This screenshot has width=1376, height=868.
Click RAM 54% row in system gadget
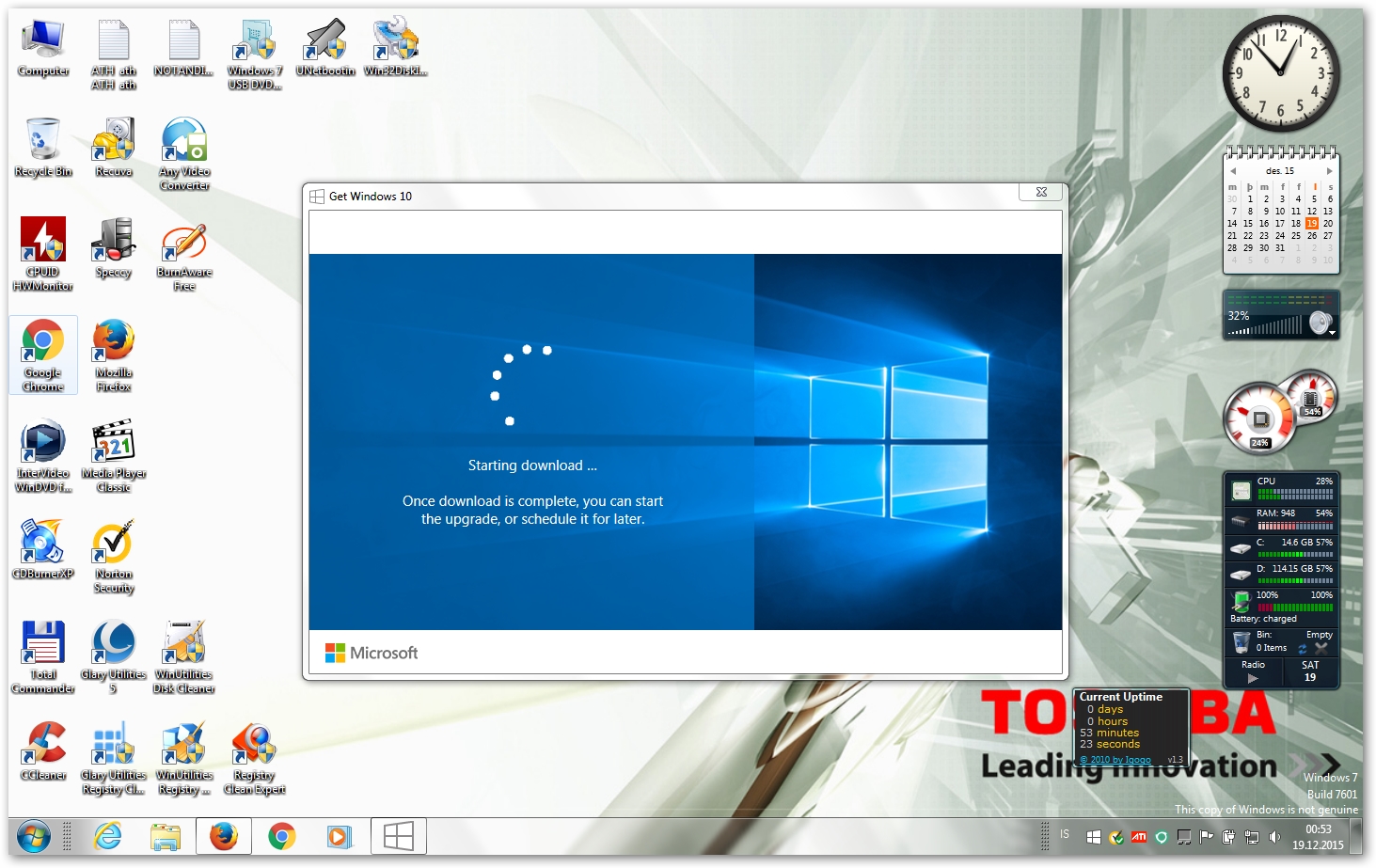tap(1281, 519)
